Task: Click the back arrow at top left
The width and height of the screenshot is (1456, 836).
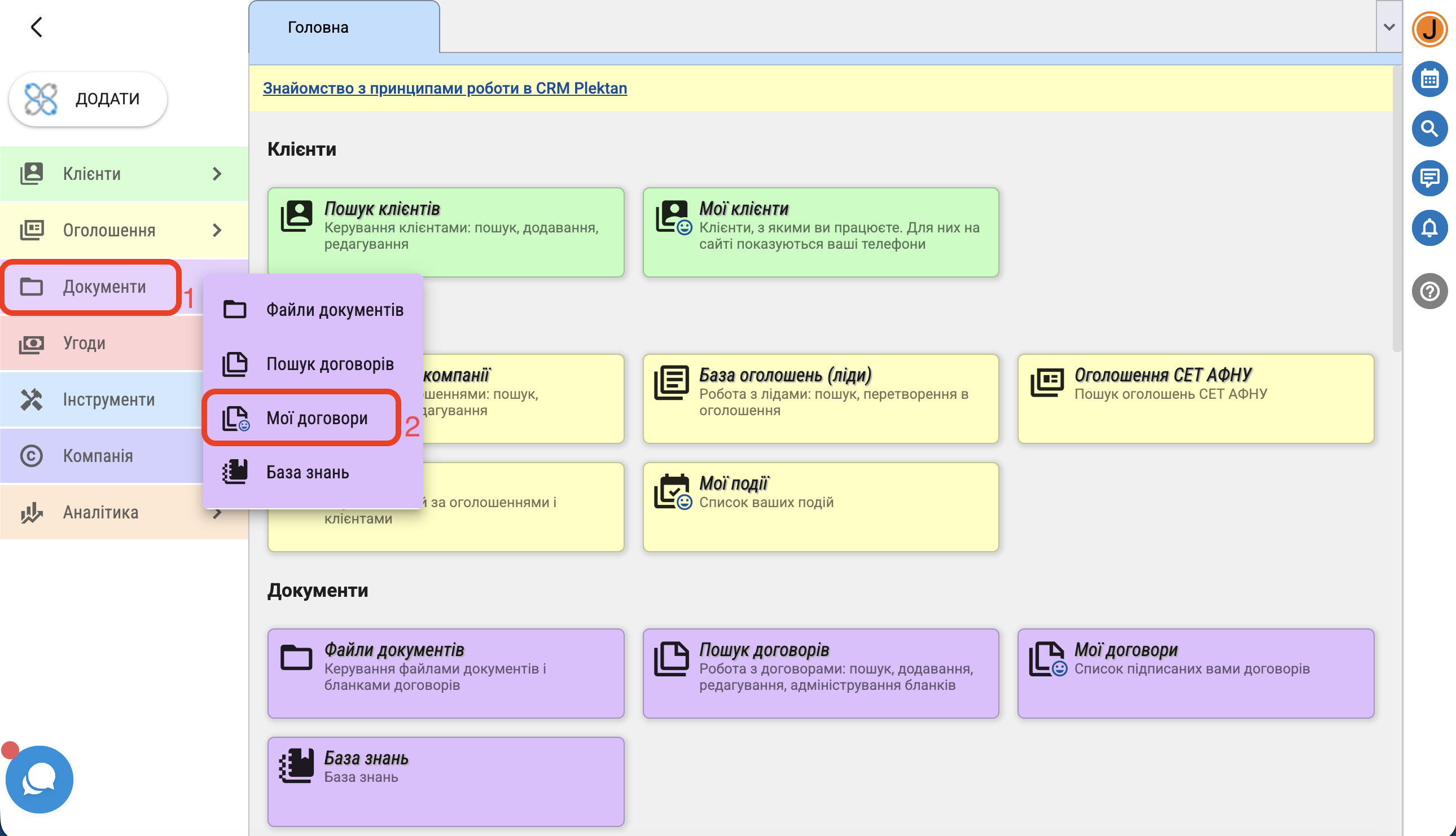Action: pyautogui.click(x=36, y=27)
